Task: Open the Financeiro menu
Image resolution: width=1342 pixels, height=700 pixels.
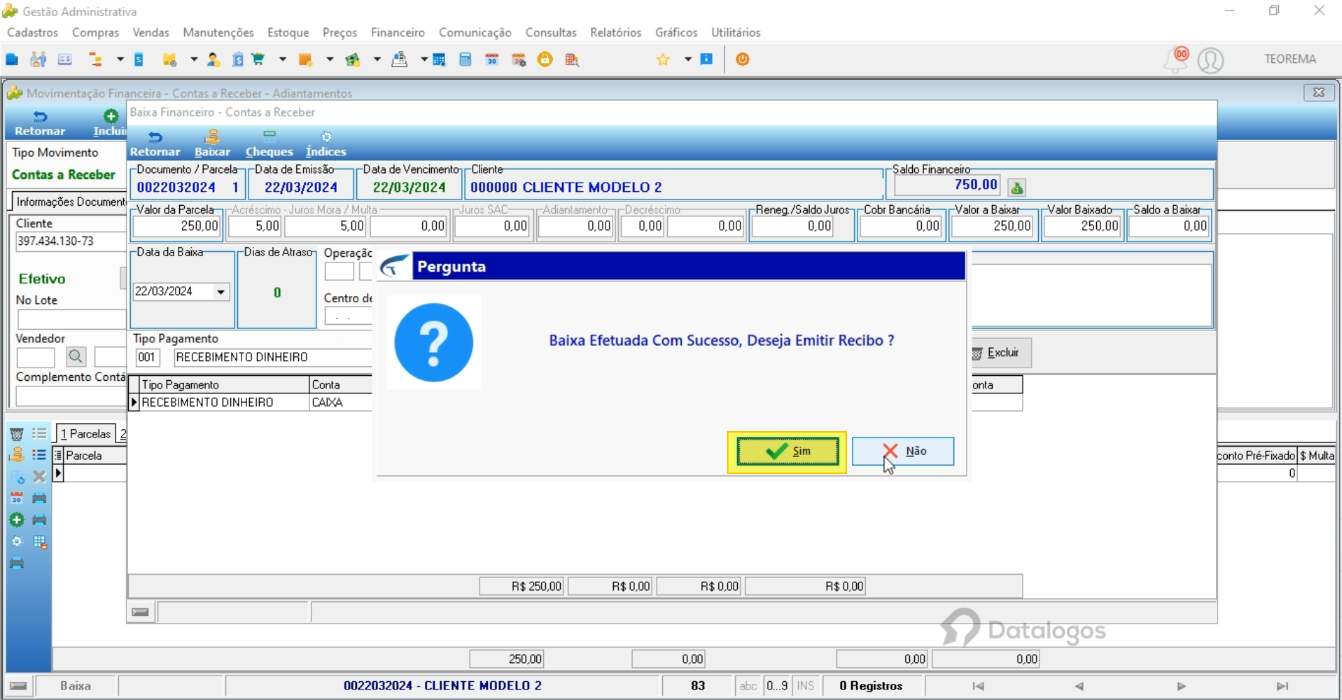Action: [397, 33]
